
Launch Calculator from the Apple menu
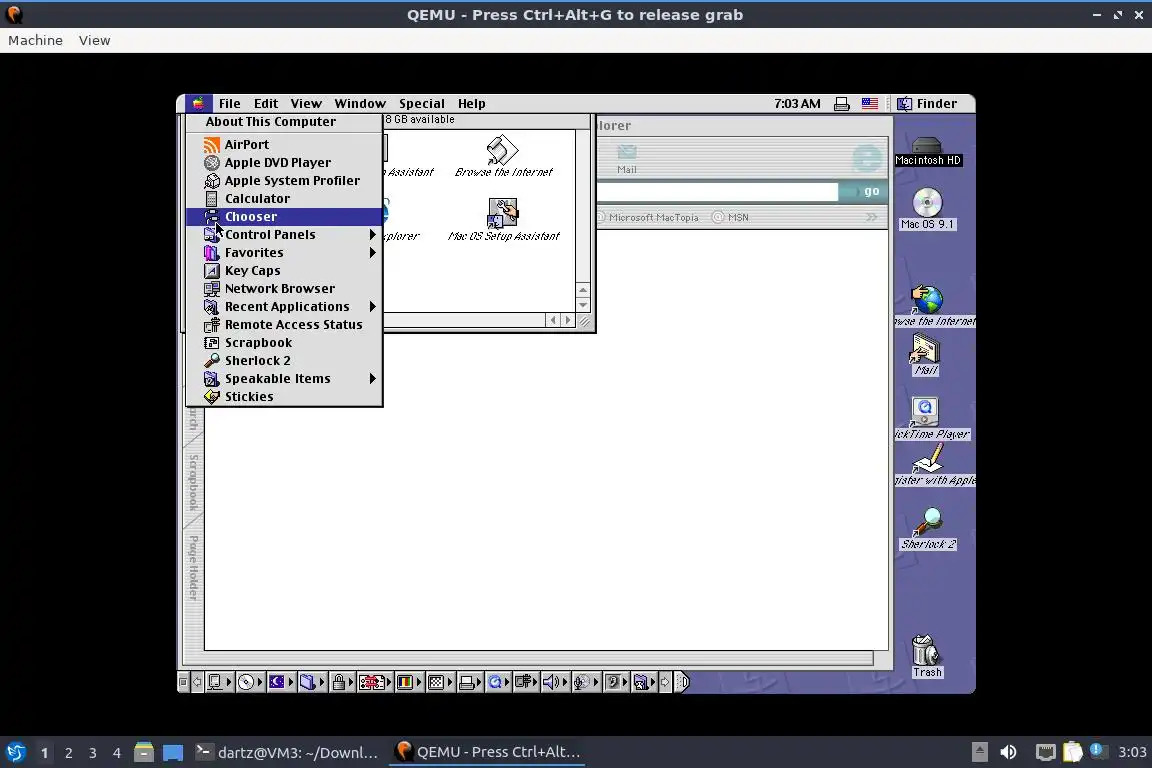(x=284, y=198)
